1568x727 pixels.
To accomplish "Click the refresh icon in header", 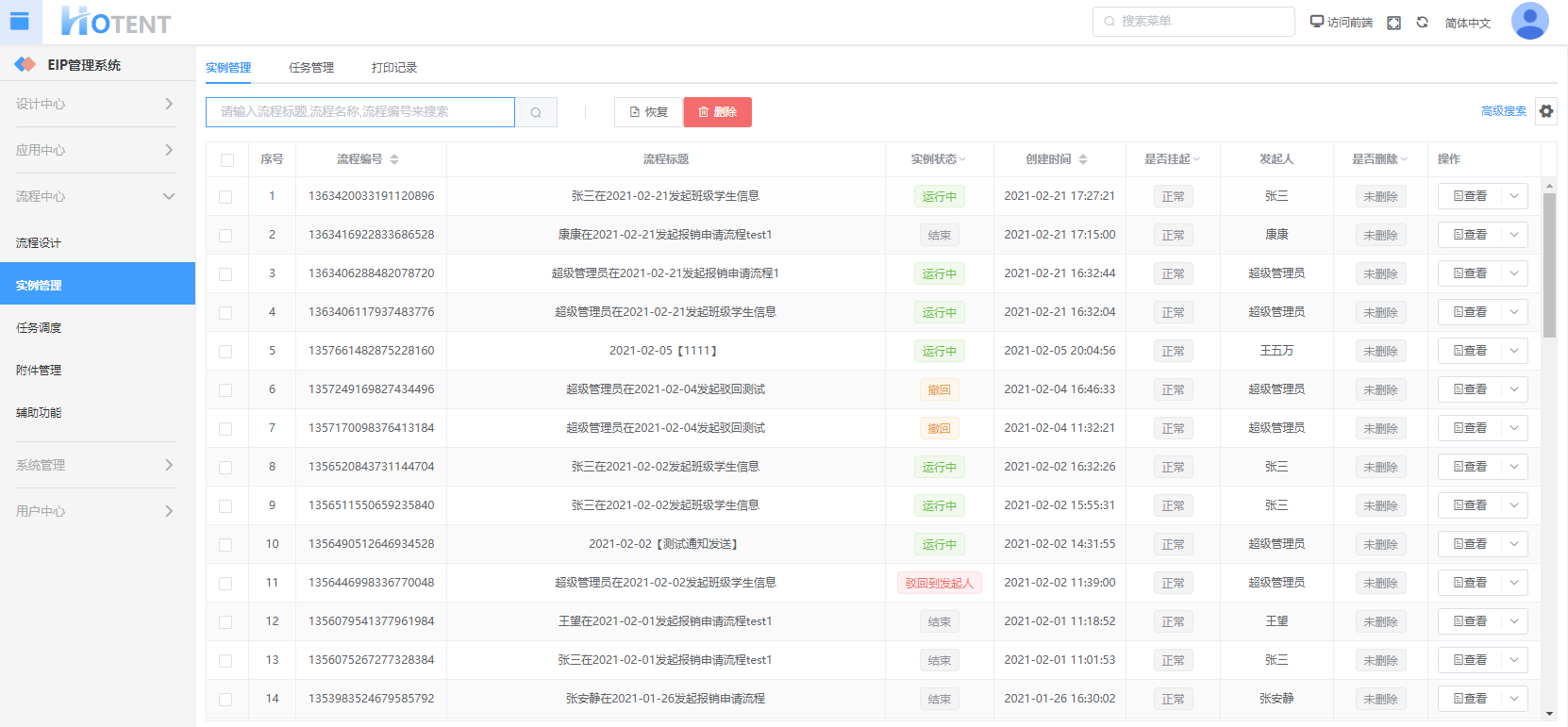I will point(1422,22).
